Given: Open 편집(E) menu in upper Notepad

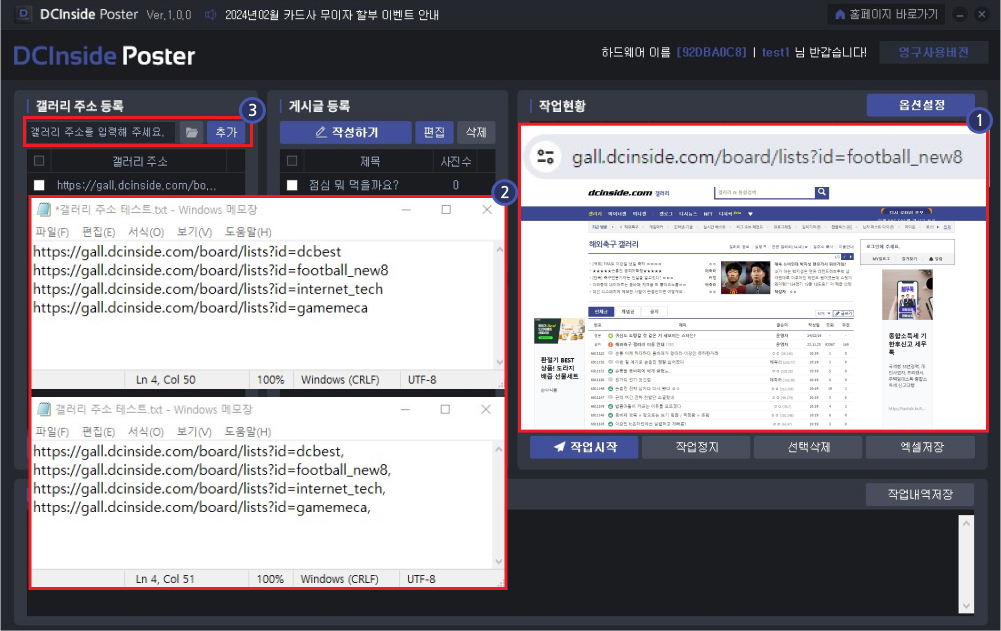Looking at the screenshot, I should pyautogui.click(x=99, y=232).
